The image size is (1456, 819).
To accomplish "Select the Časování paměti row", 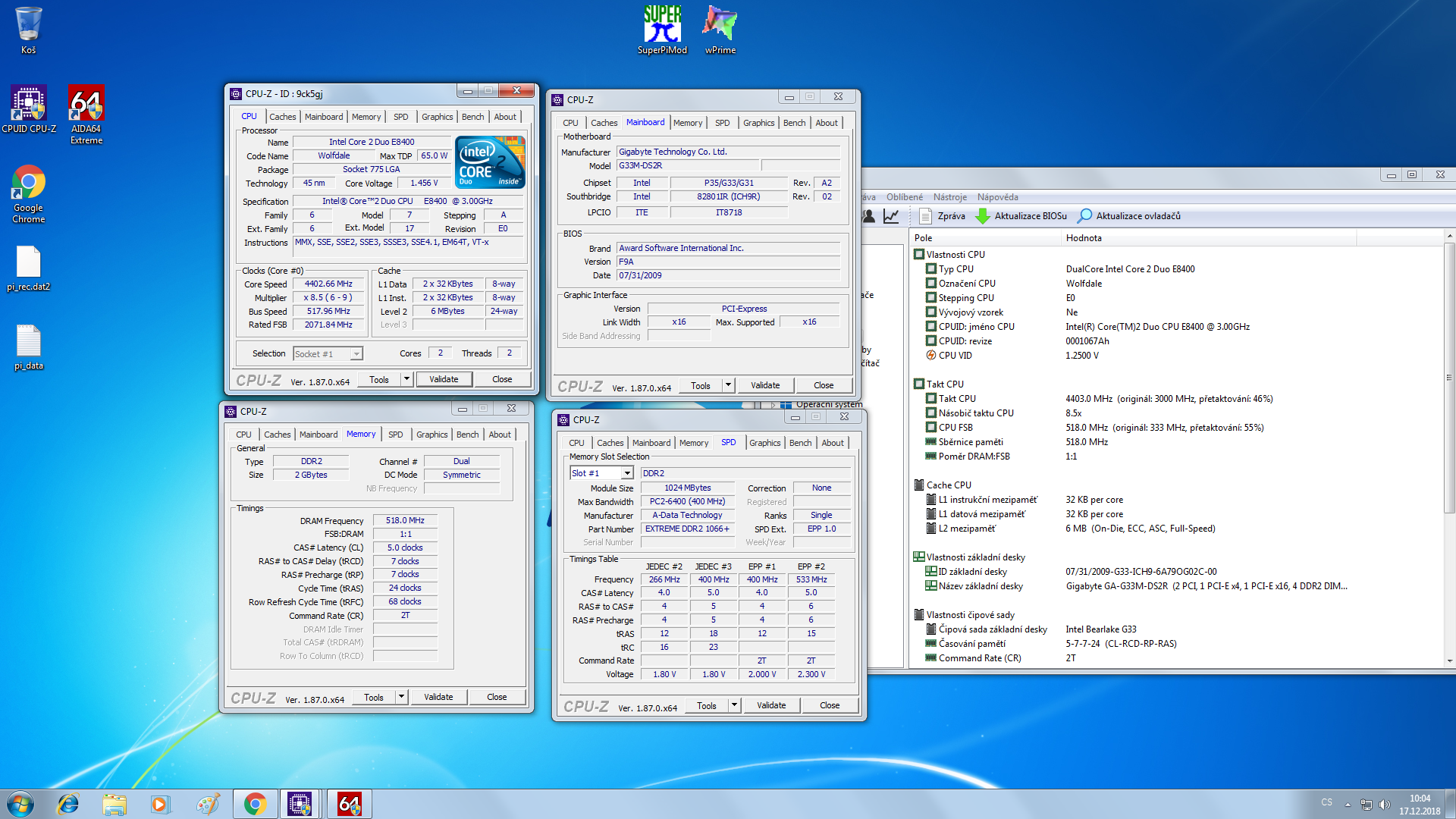I will [971, 644].
